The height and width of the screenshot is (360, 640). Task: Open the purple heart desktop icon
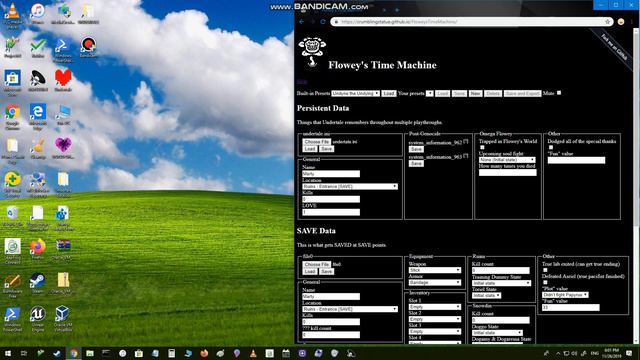click(63, 148)
